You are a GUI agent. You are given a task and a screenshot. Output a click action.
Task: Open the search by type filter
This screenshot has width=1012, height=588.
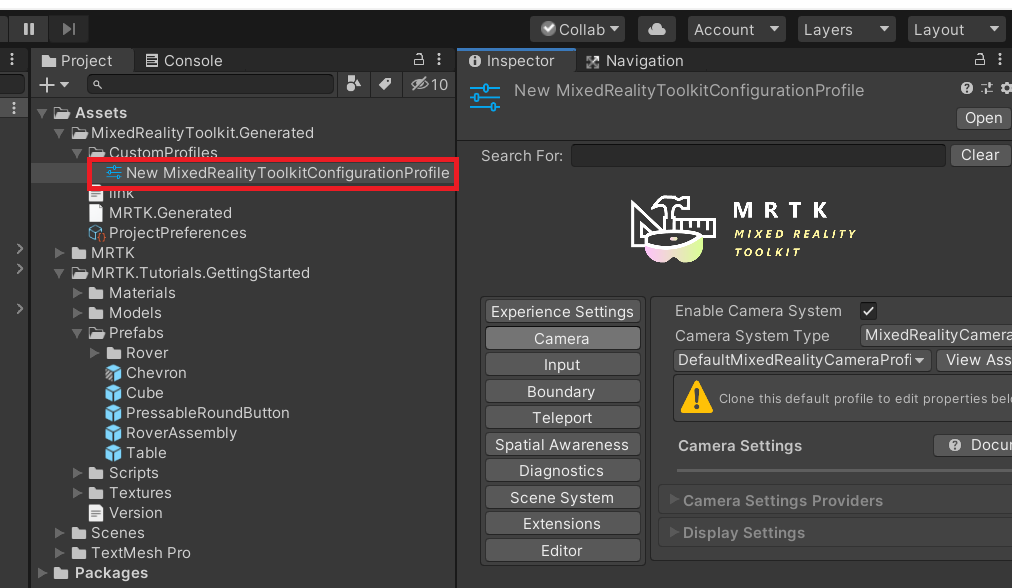[x=354, y=84]
